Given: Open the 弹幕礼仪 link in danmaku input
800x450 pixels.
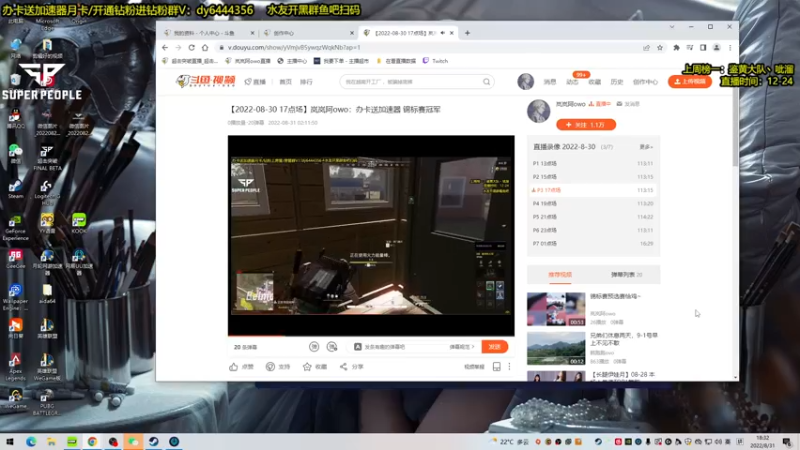Looking at the screenshot, I should pyautogui.click(x=461, y=347).
